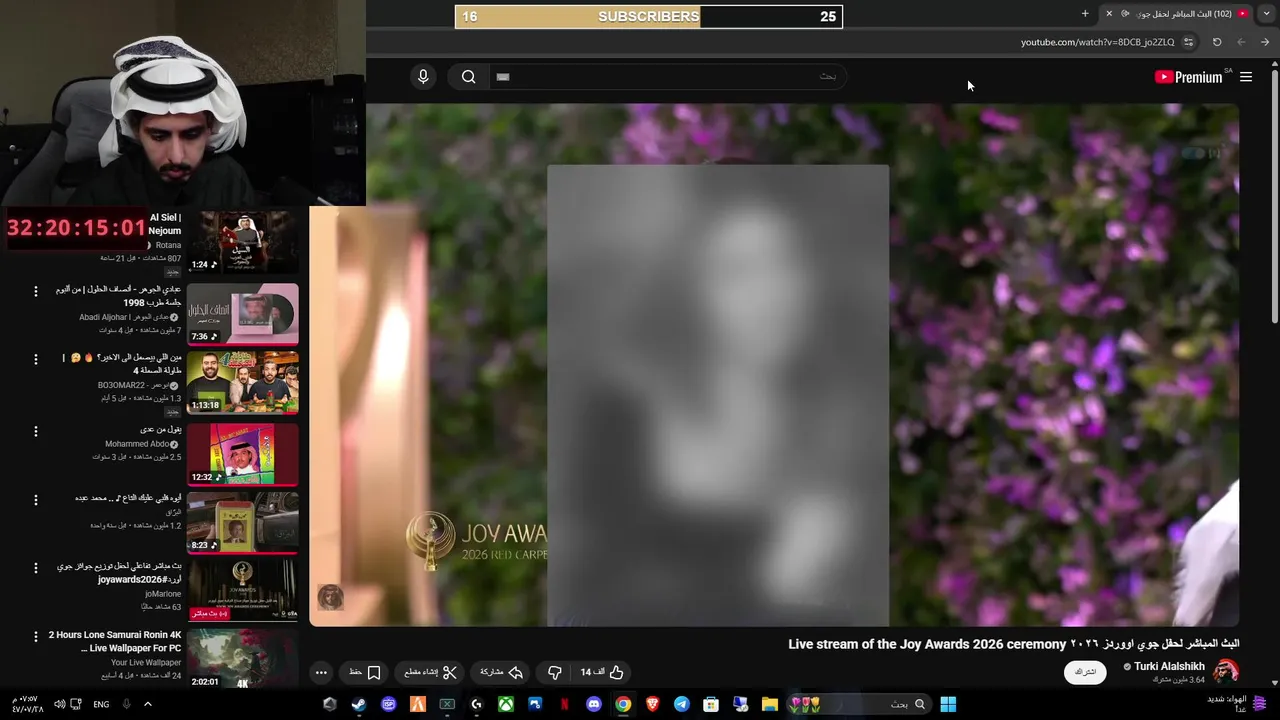
Task: Open the tab search dropdown arrow
Action: click(1265, 14)
